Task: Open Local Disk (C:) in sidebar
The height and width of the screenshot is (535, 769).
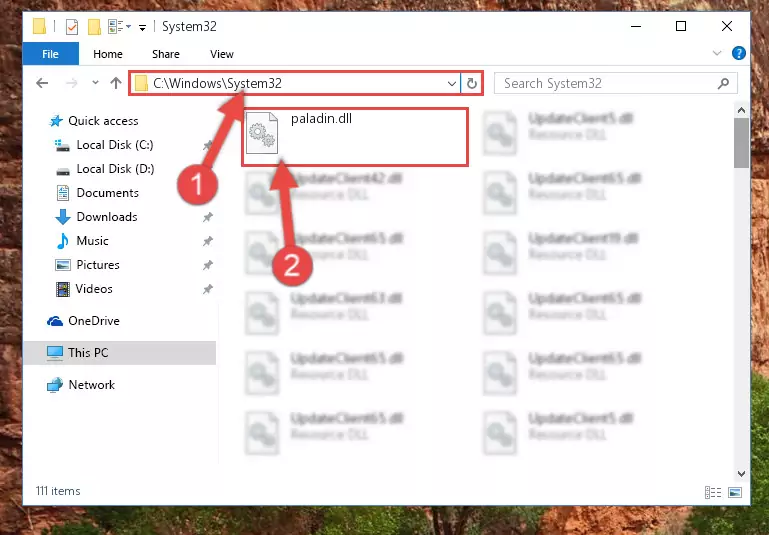Action: (115, 145)
